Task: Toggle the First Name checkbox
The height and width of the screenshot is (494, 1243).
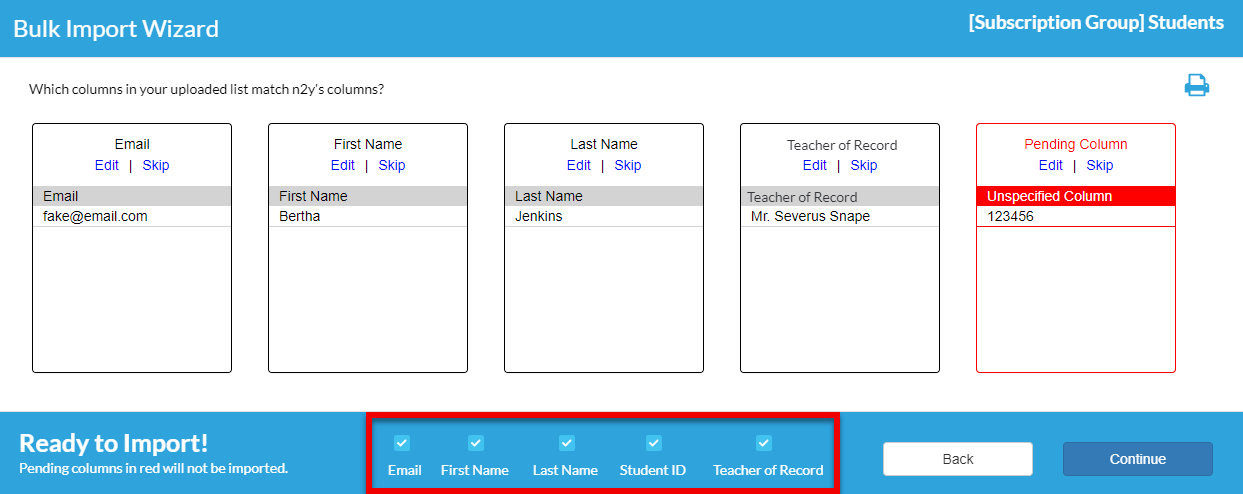Action: coord(476,443)
